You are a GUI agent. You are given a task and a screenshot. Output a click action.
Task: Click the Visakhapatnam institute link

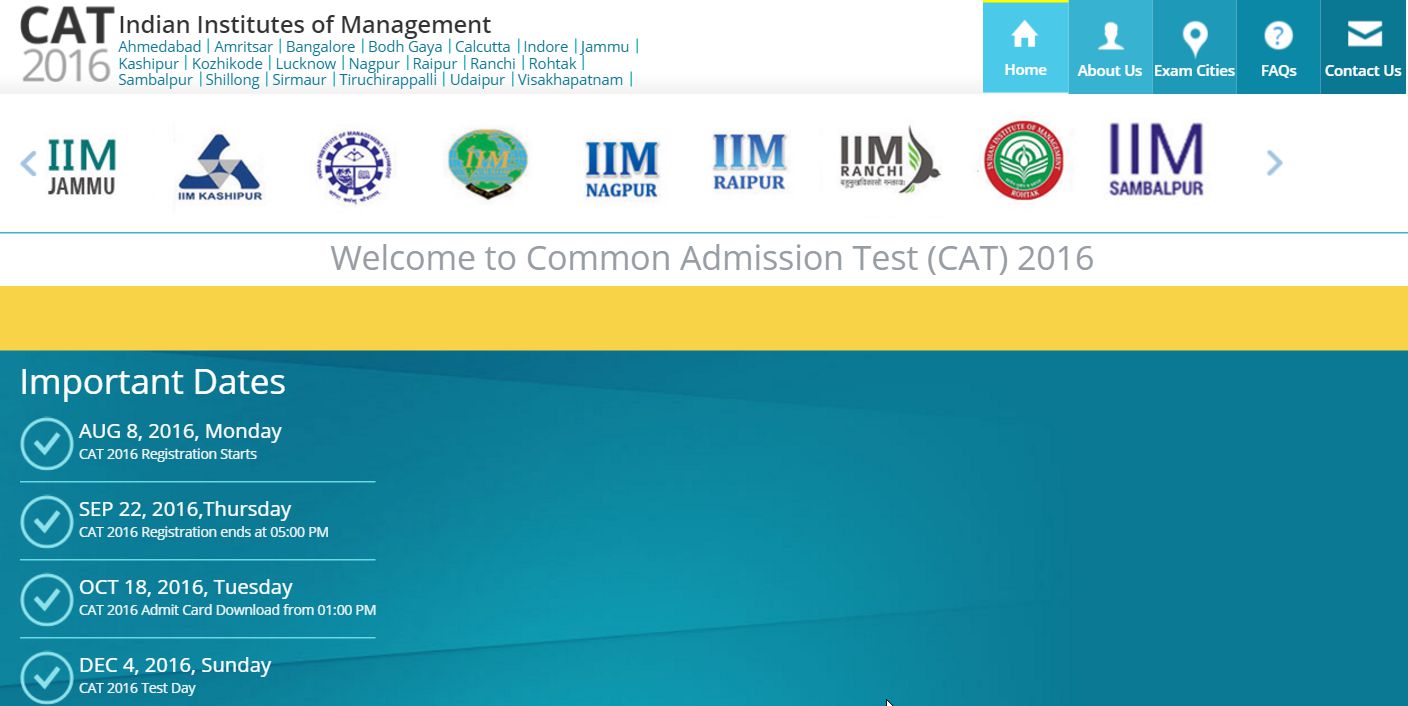click(x=570, y=80)
